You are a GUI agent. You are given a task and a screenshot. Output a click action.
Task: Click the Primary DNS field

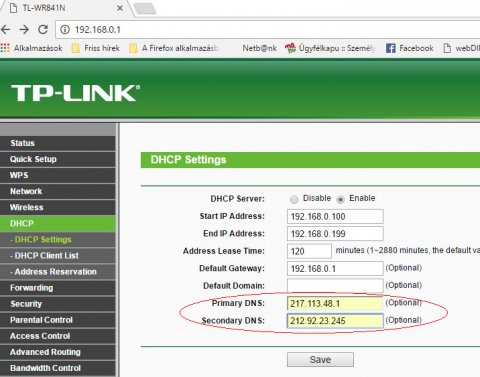coord(335,303)
